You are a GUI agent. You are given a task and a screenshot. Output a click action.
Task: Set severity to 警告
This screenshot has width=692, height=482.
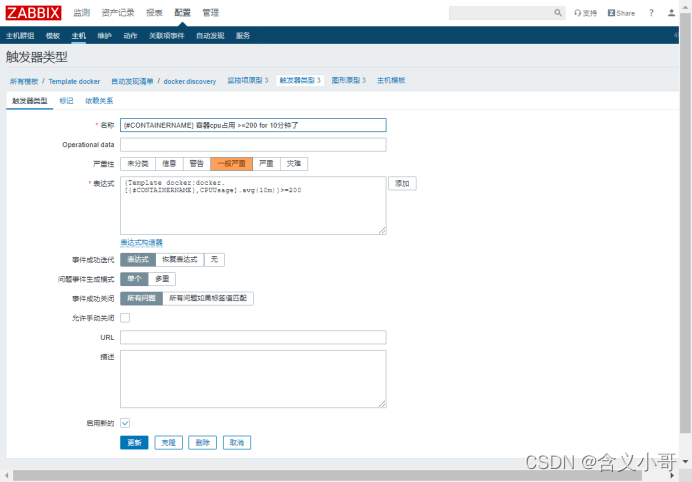(x=196, y=164)
